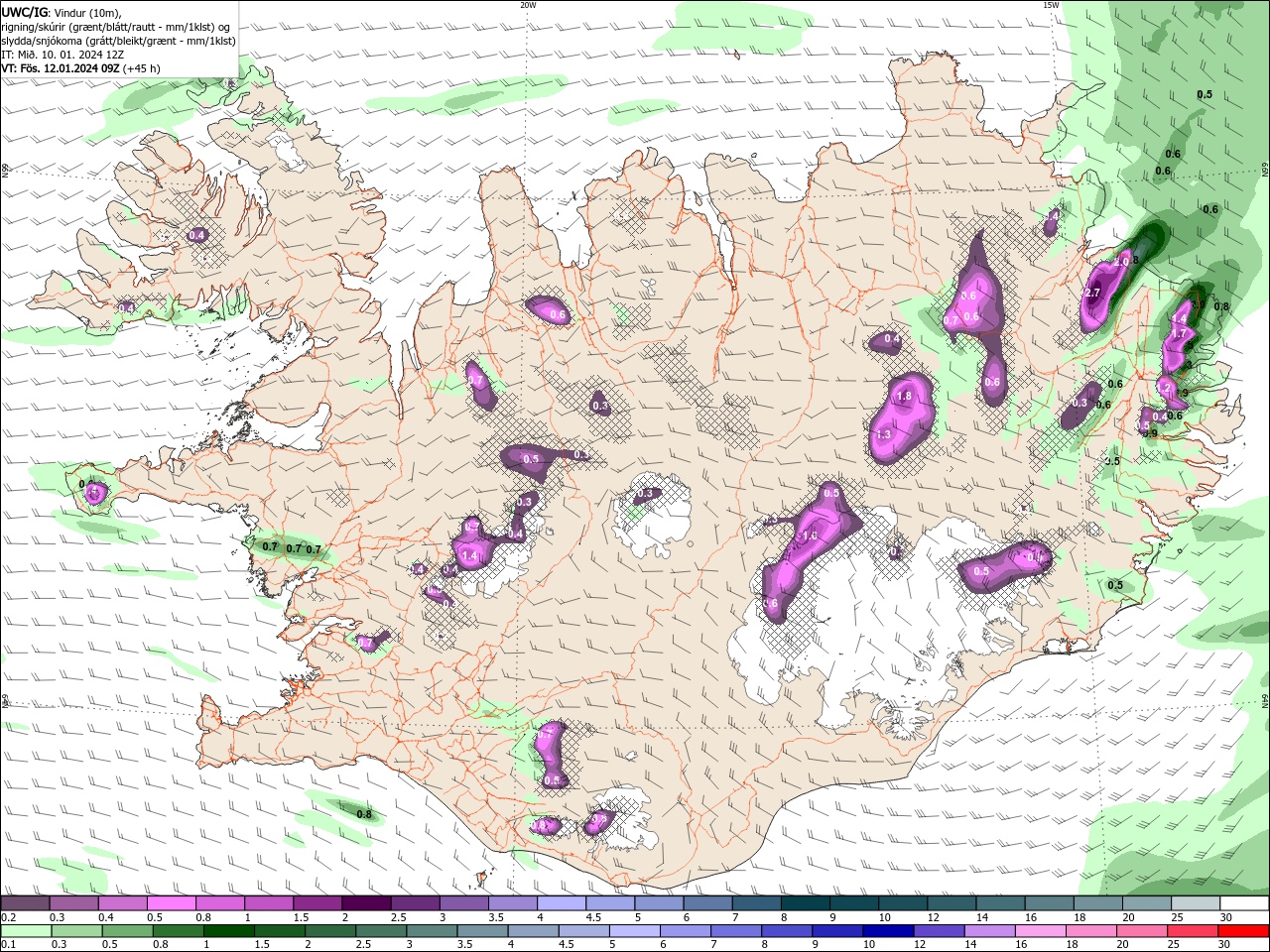1270x952 pixels.
Task: Click the '15W' longitude label
Action: point(1050,5)
